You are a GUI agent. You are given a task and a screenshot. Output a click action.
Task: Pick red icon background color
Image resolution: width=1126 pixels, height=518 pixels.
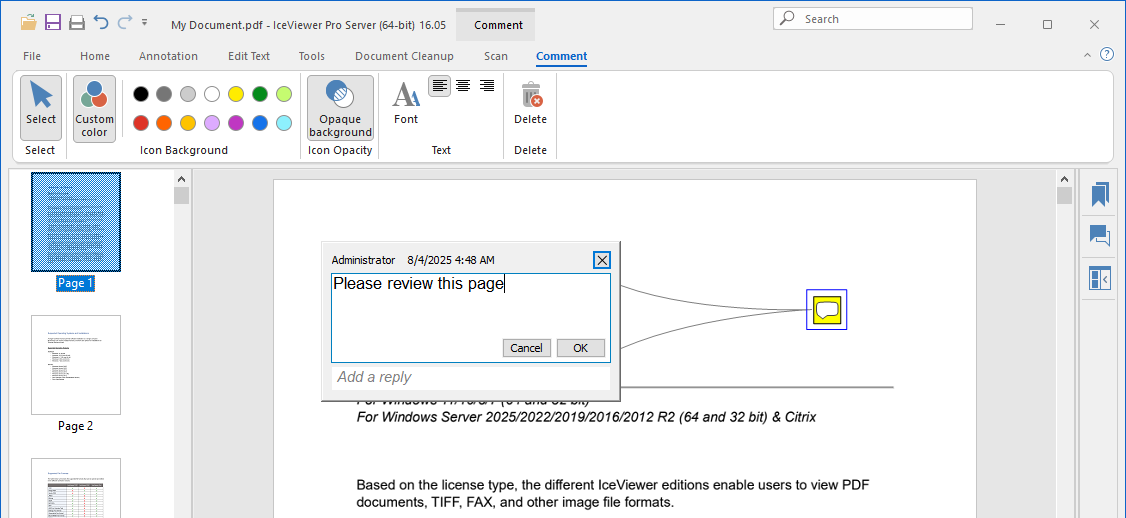click(x=141, y=123)
